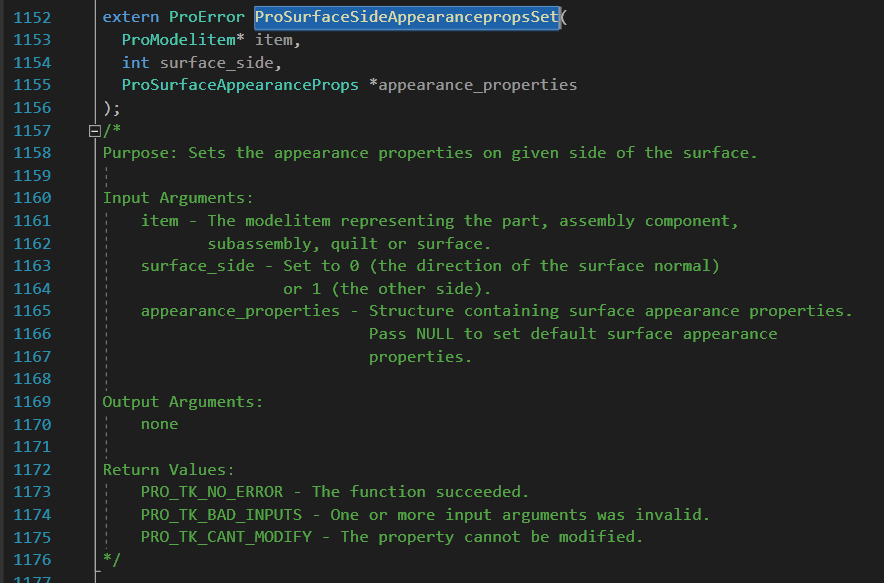Collapse the comment block at line 1157
Image resolution: width=884 pixels, height=583 pixels.
coord(95,131)
